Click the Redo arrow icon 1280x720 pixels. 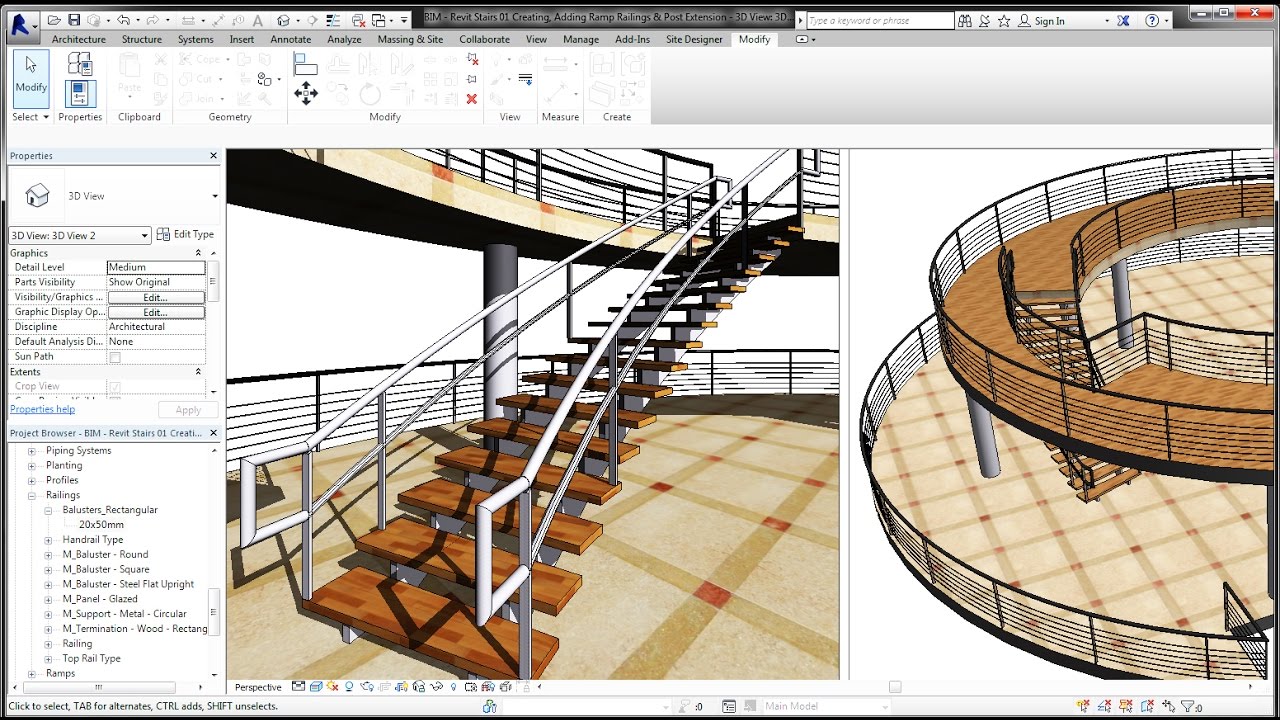tap(152, 20)
